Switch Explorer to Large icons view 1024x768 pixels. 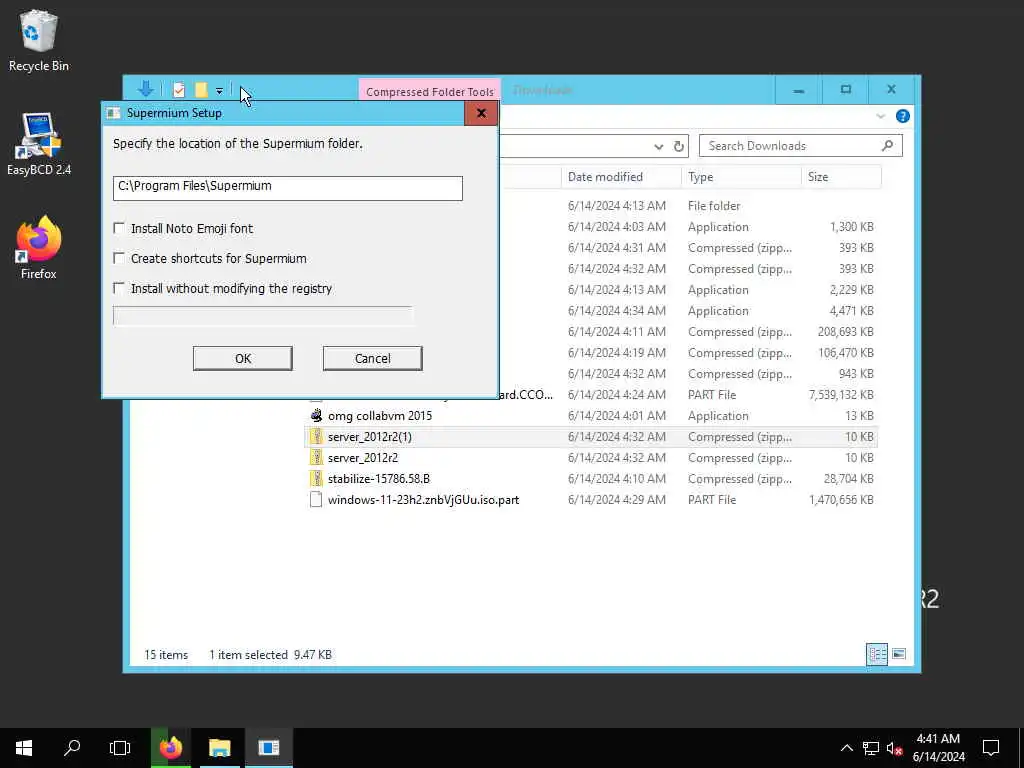[x=899, y=654]
